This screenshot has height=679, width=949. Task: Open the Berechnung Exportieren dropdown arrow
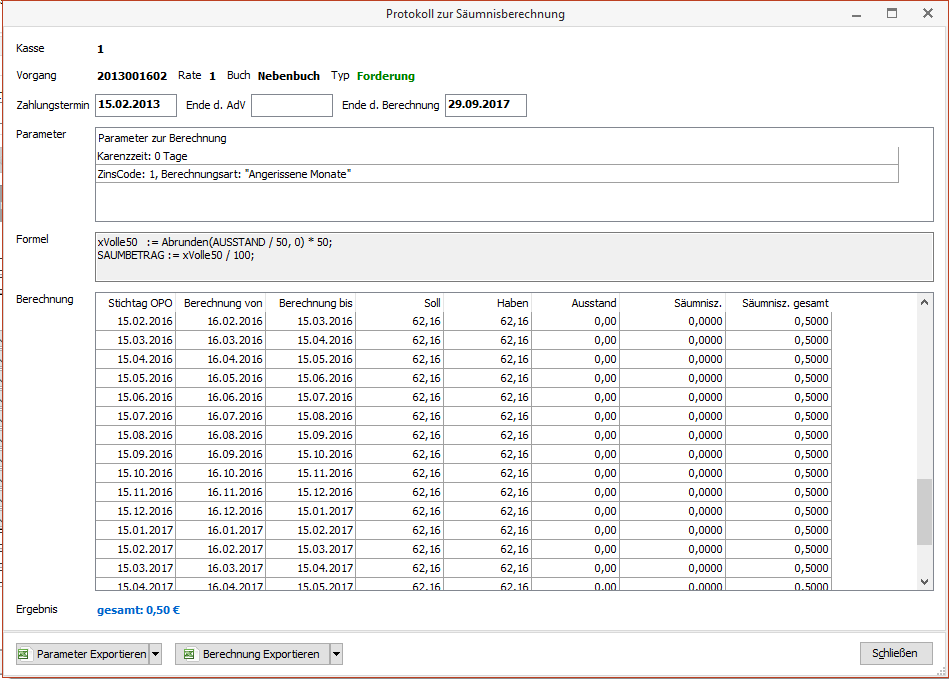337,654
